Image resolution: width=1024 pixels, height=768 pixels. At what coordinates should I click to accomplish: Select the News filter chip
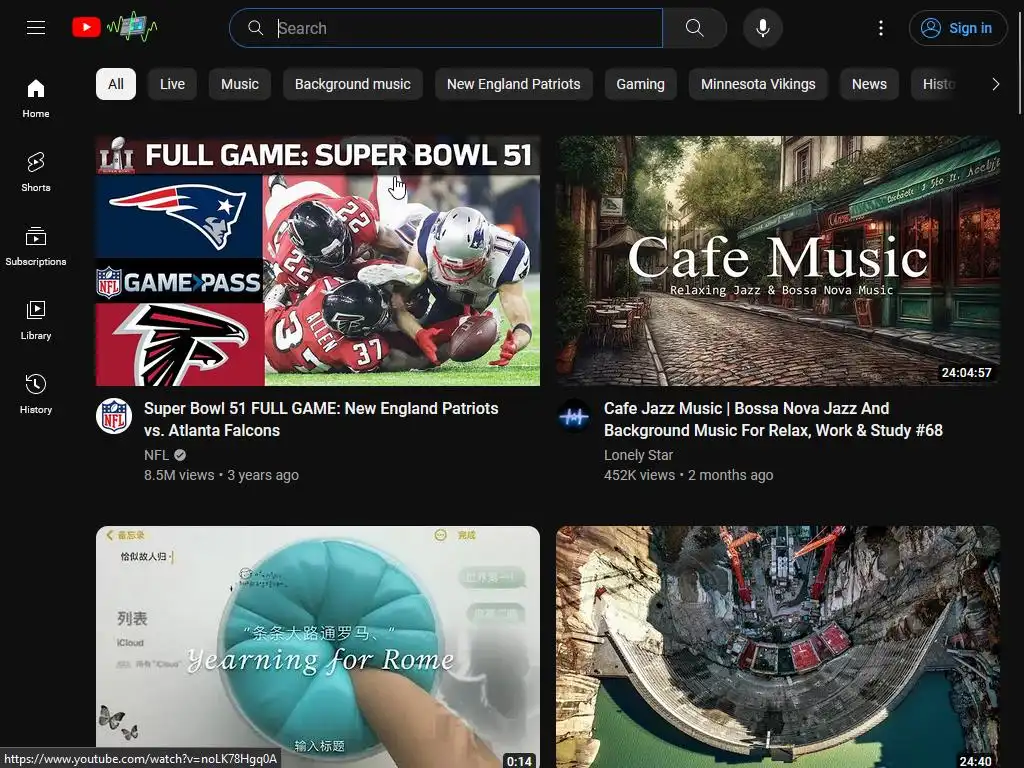[869, 84]
